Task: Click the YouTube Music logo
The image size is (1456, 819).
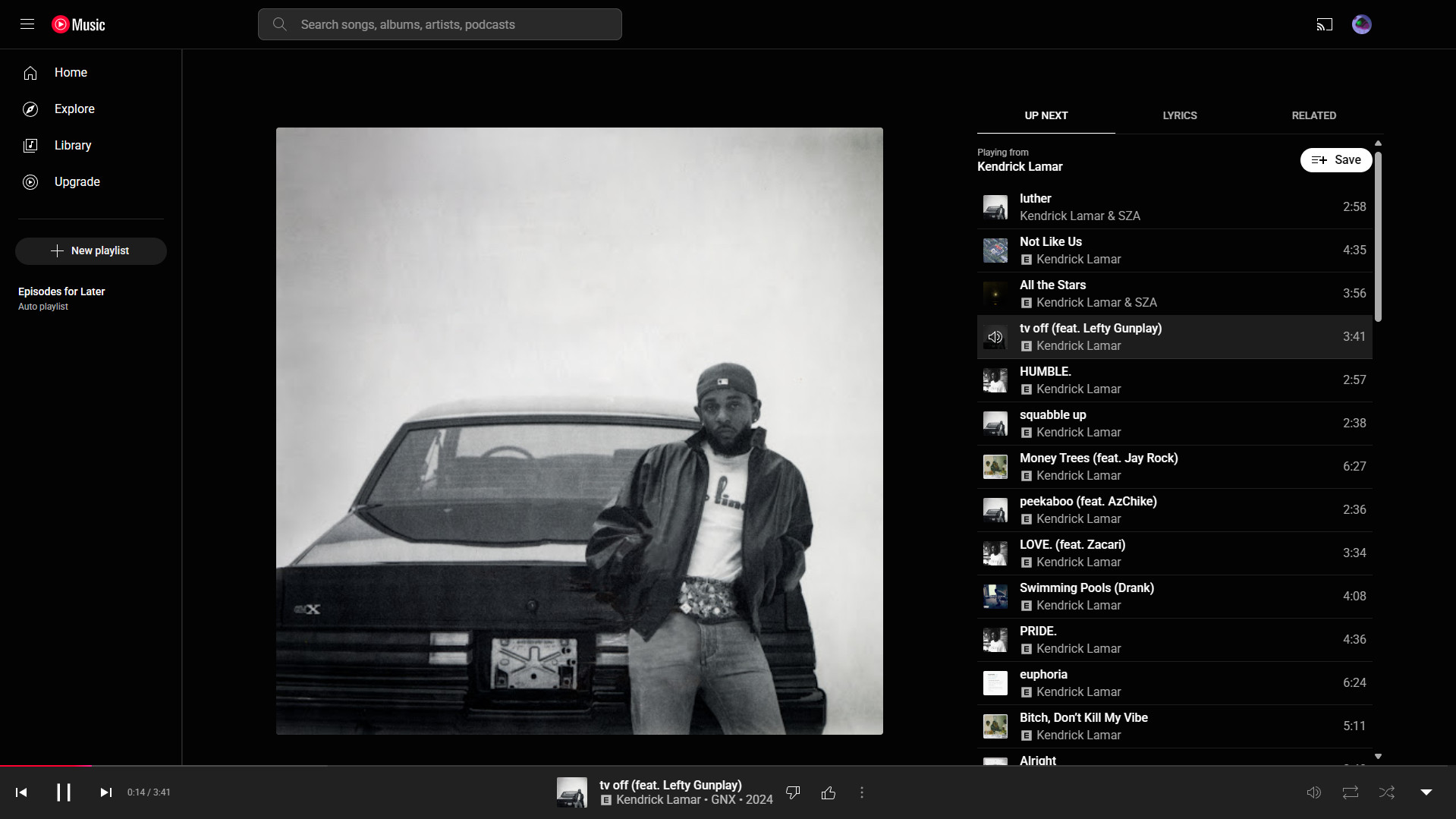Action: (x=79, y=24)
